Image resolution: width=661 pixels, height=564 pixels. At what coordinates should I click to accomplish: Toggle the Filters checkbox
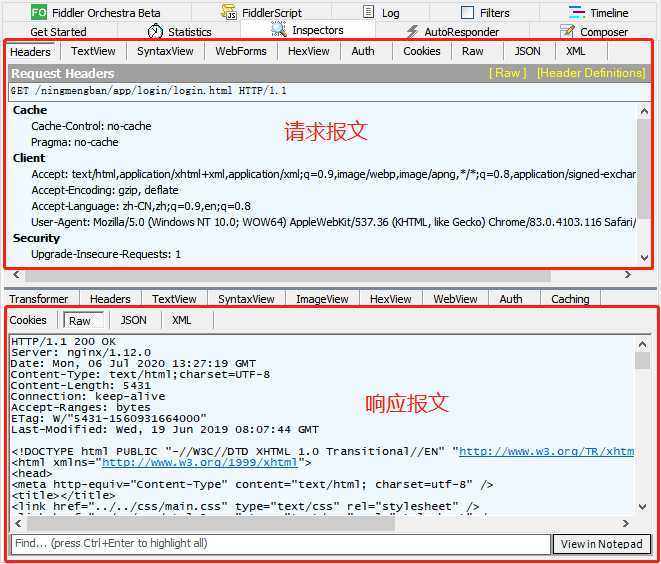click(468, 13)
